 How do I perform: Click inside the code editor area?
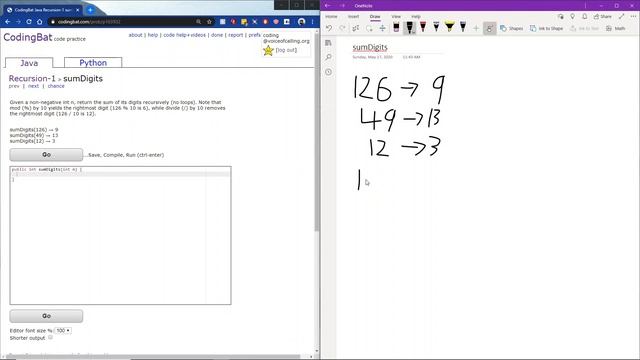click(120, 235)
